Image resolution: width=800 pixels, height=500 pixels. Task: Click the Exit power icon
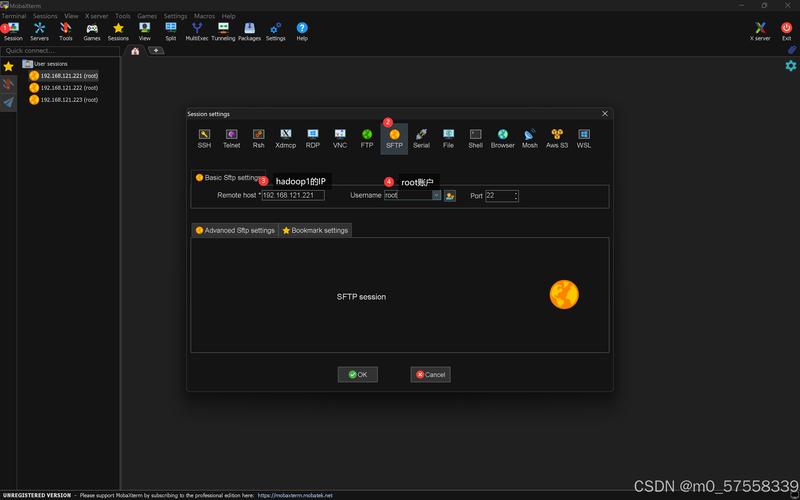pos(786,31)
